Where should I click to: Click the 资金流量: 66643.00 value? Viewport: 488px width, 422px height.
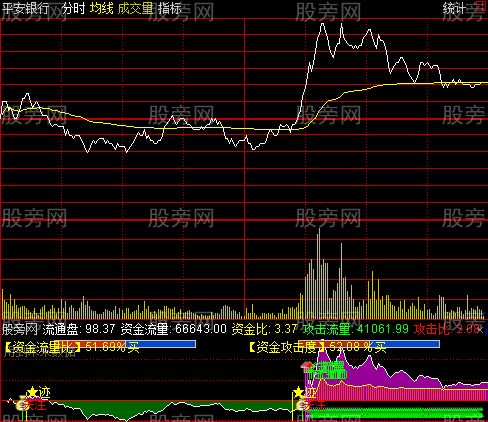[x=173, y=329]
